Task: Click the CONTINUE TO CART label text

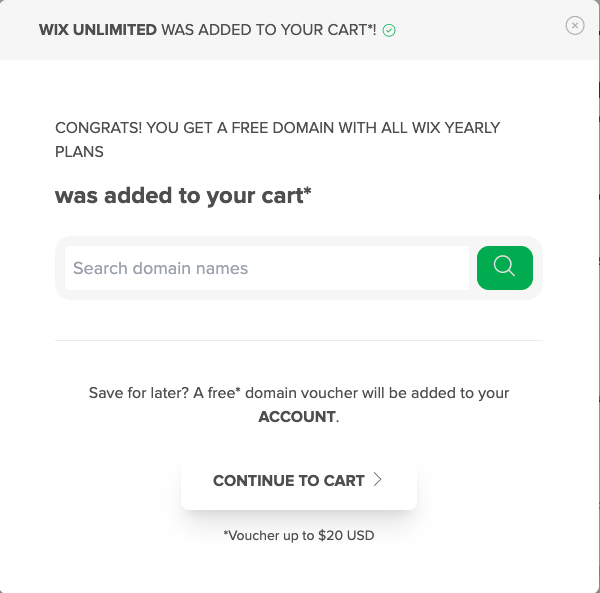Action: click(289, 481)
